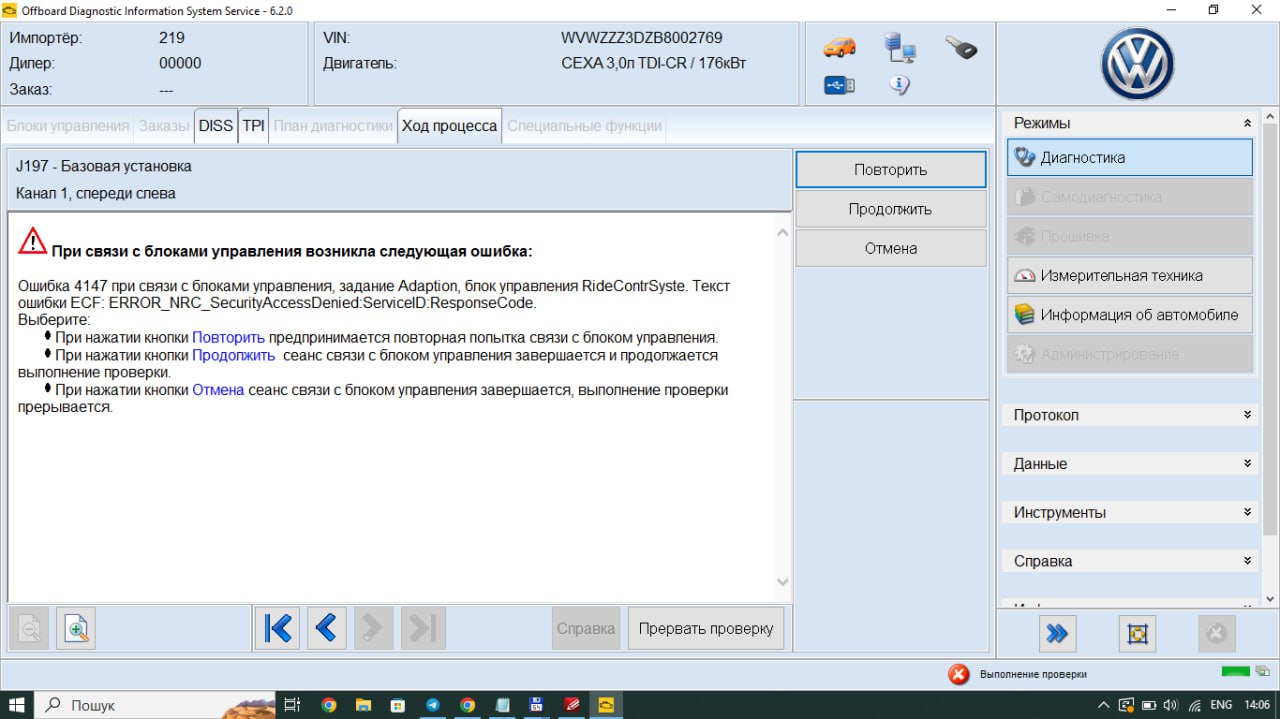Click the server network connection icon
This screenshot has height=719, width=1280.
[900, 47]
